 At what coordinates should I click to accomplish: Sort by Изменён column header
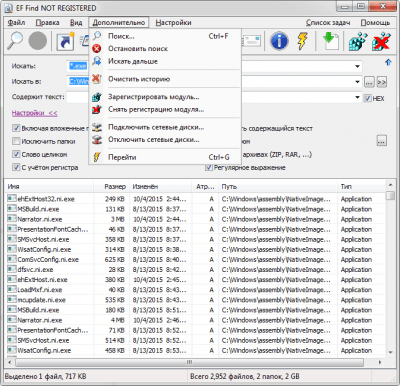click(161, 187)
